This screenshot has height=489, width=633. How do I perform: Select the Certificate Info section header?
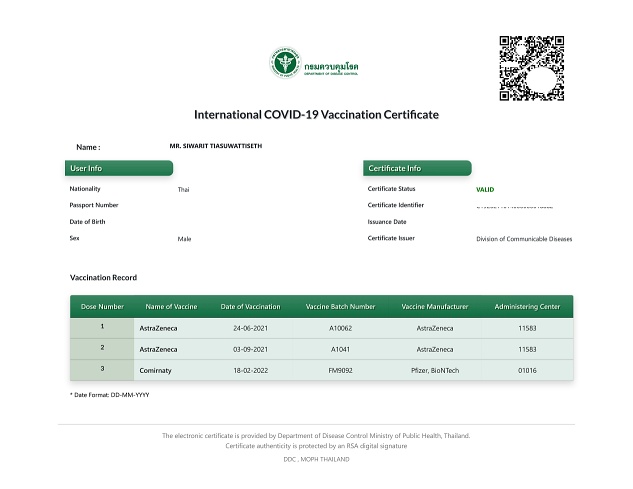coord(416,168)
